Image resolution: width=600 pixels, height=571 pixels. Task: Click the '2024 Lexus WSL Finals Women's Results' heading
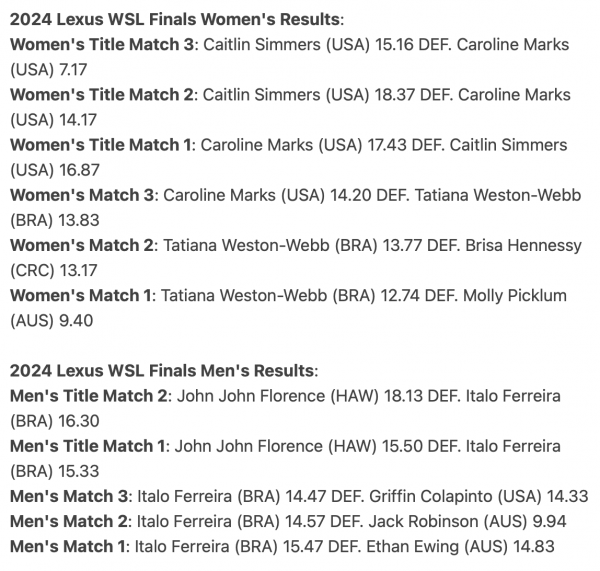coord(174,20)
